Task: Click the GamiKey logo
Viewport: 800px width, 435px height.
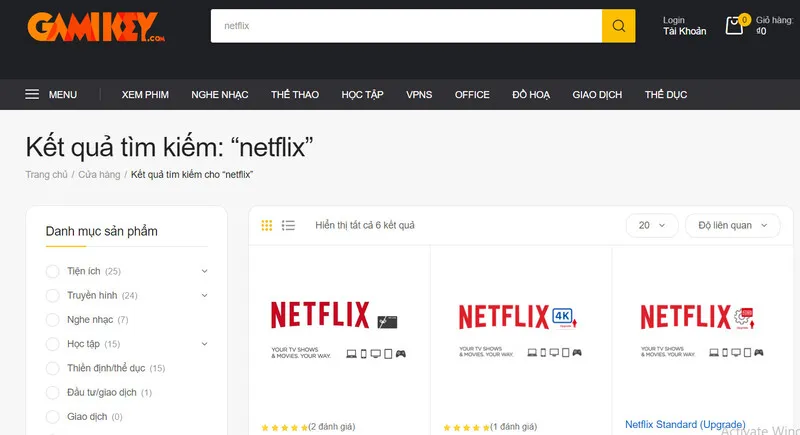Action: [x=95, y=27]
